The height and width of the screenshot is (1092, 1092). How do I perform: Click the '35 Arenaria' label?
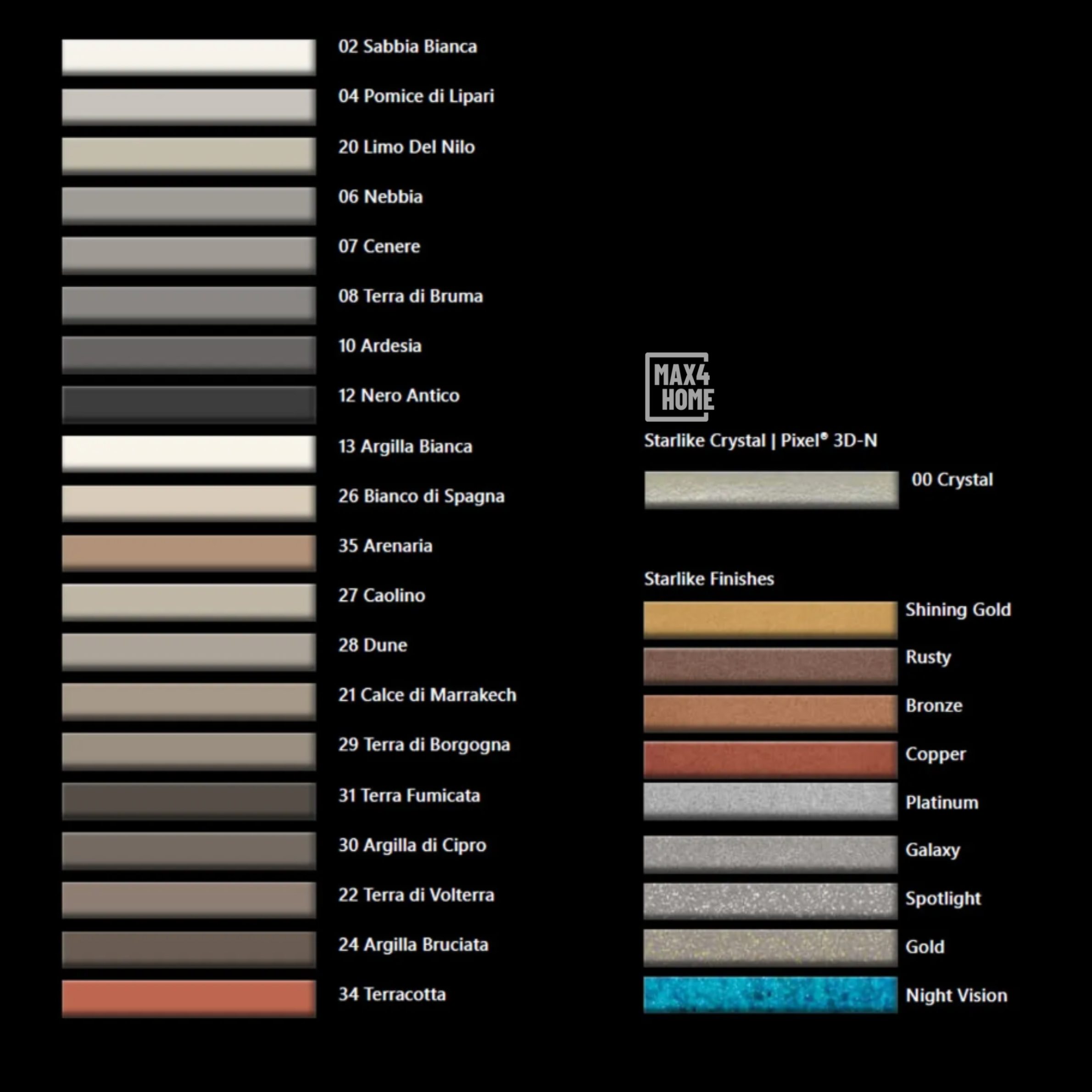pos(385,546)
